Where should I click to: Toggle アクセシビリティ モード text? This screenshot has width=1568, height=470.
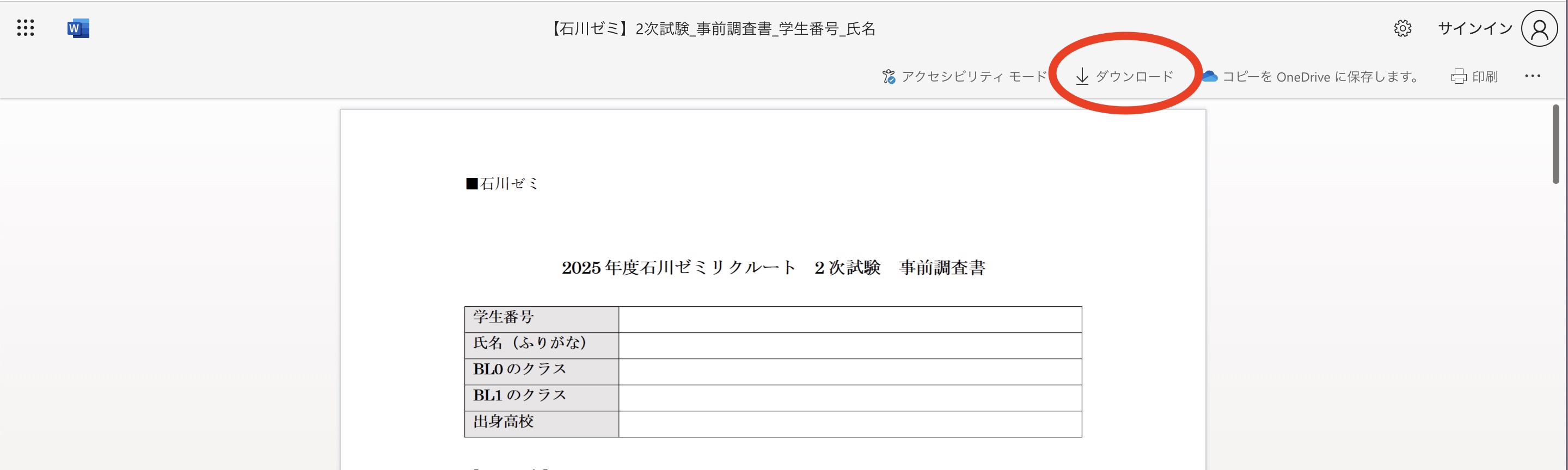[973, 77]
